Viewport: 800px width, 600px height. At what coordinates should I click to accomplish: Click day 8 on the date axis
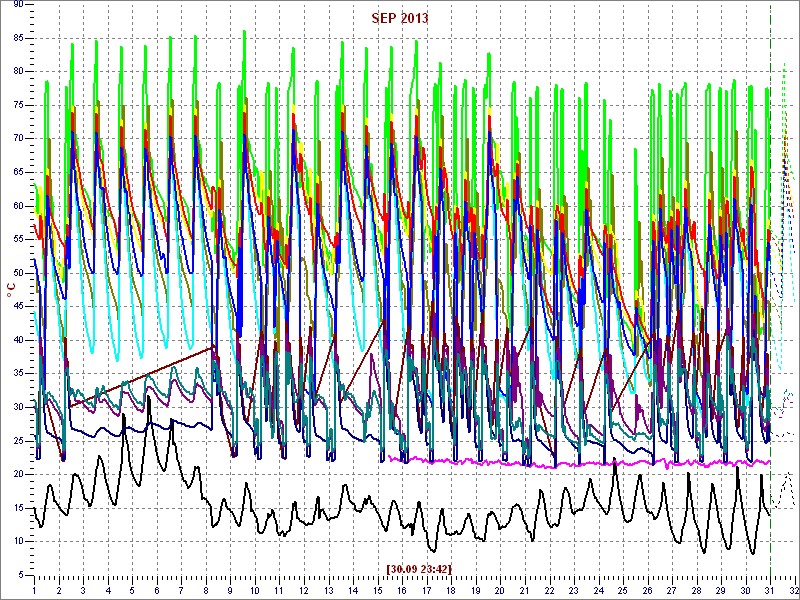tap(206, 590)
